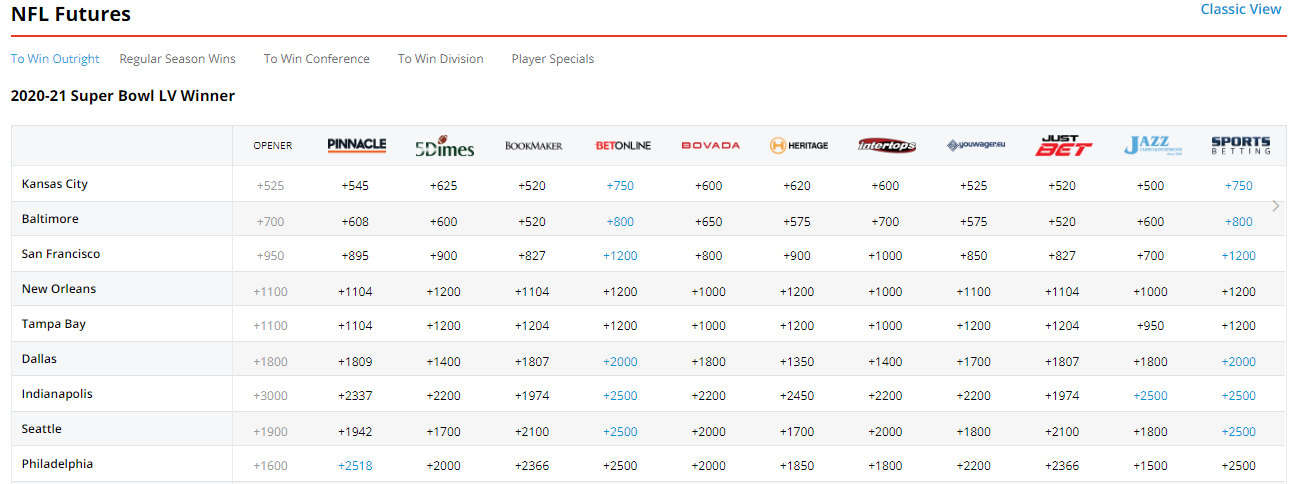The height and width of the screenshot is (484, 1290).
Task: Click the YouWager.eu sportsbook logo
Action: 975,146
